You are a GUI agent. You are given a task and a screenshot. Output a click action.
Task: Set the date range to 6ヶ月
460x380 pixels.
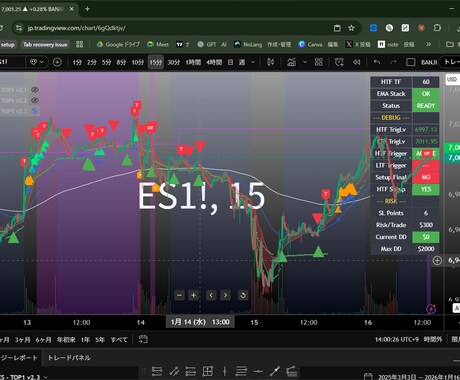point(43,340)
